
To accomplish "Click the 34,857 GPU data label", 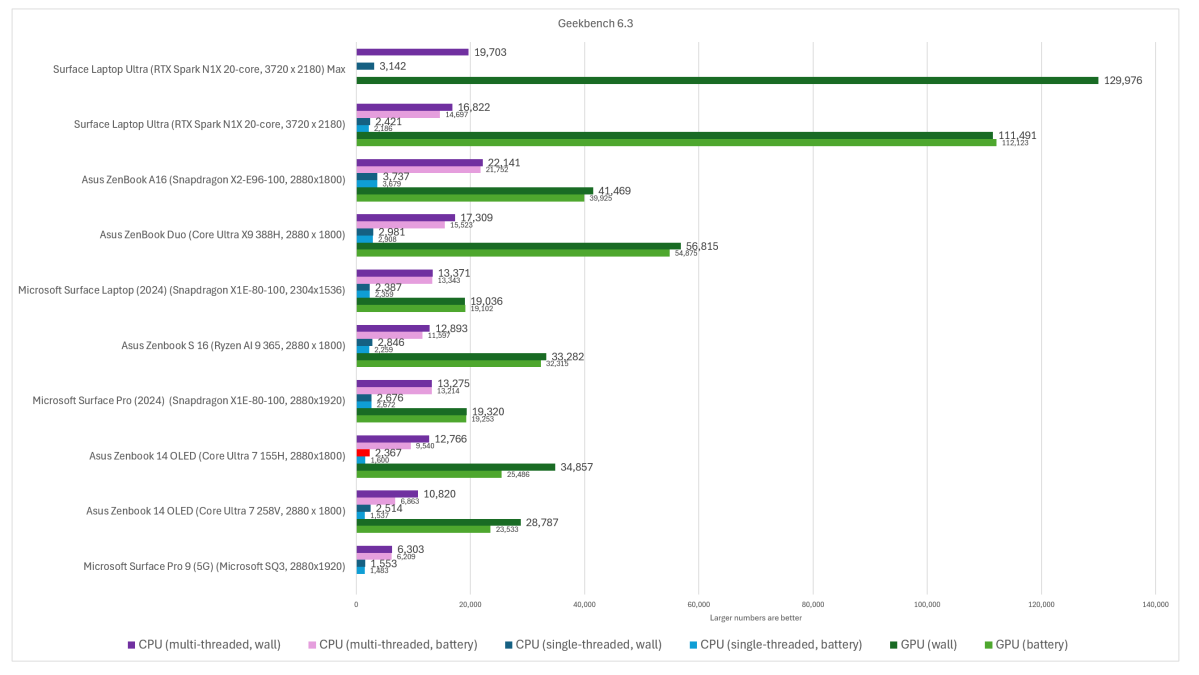I will tap(577, 467).
